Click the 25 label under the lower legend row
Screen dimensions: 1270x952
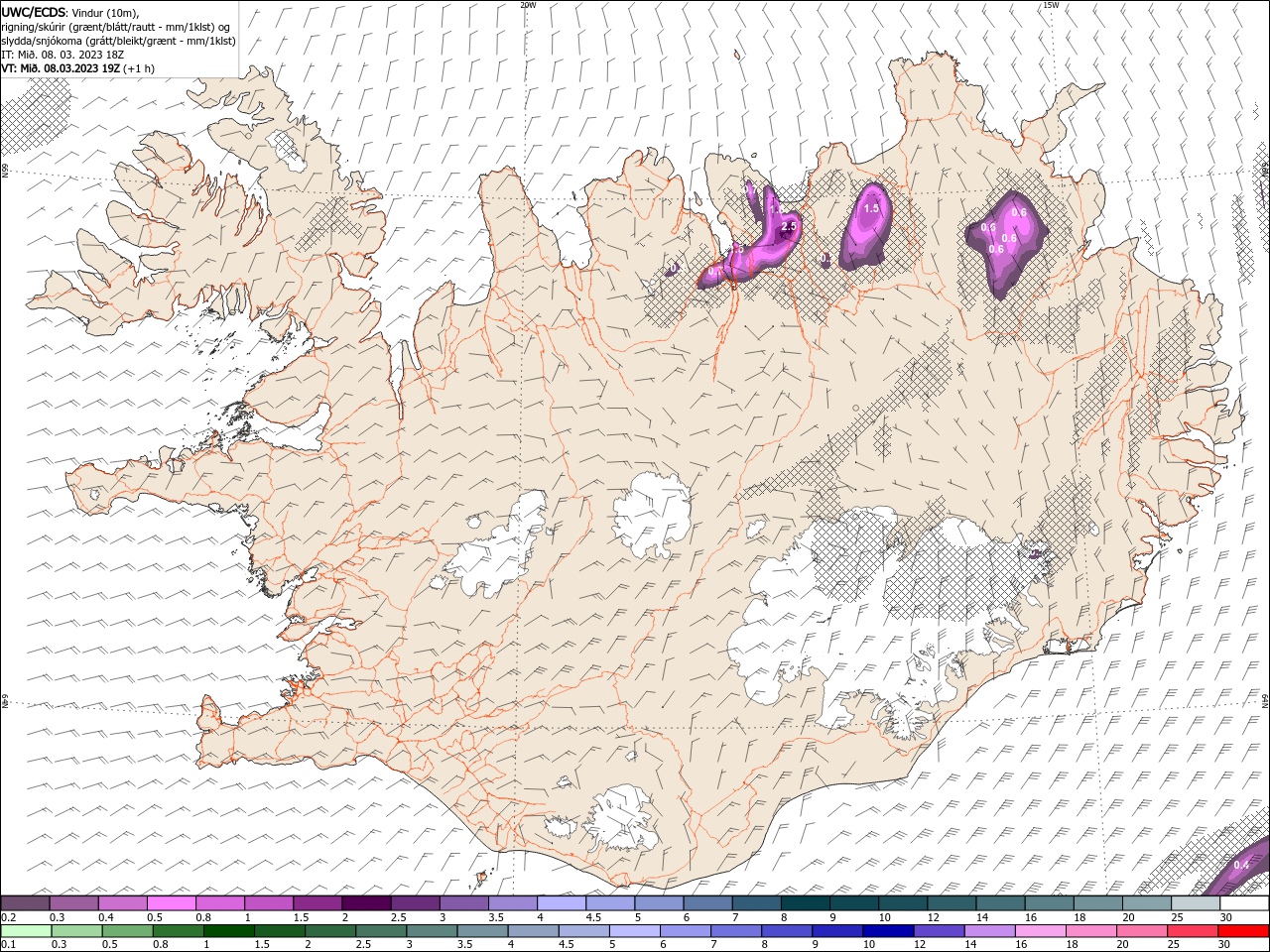[1174, 945]
